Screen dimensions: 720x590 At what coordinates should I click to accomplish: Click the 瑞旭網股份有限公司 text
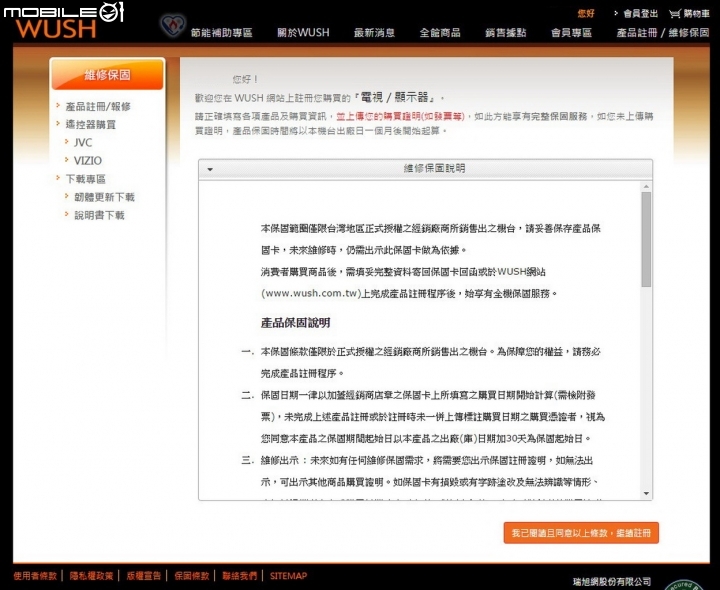[612, 582]
